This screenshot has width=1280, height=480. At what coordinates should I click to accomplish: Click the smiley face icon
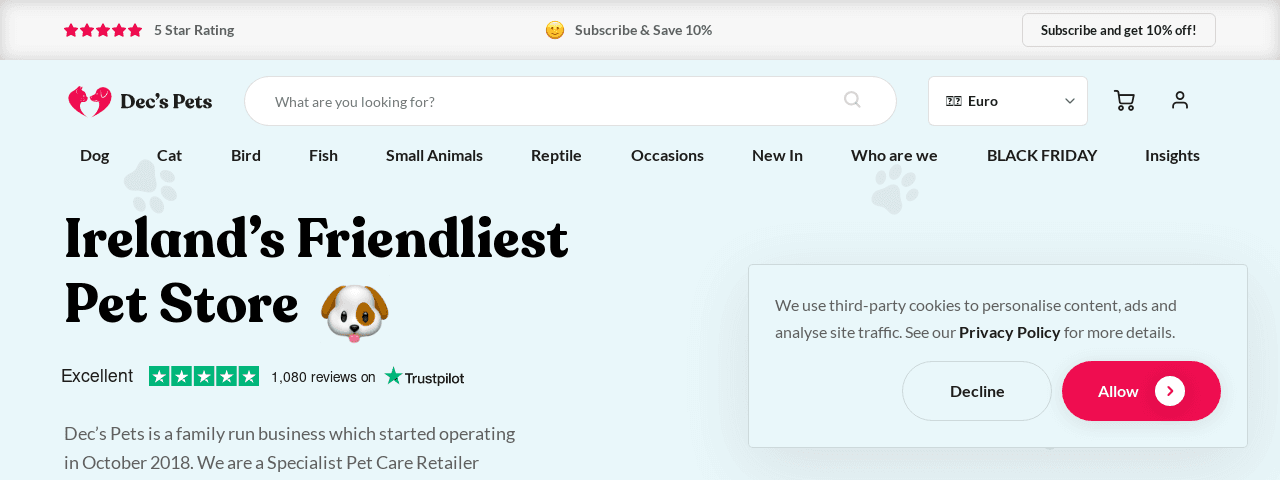coord(555,30)
